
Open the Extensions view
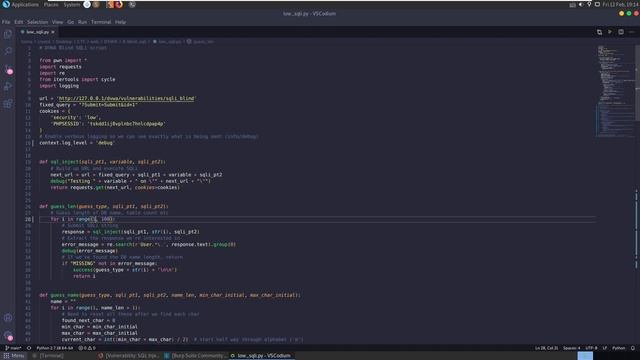(x=8, y=104)
